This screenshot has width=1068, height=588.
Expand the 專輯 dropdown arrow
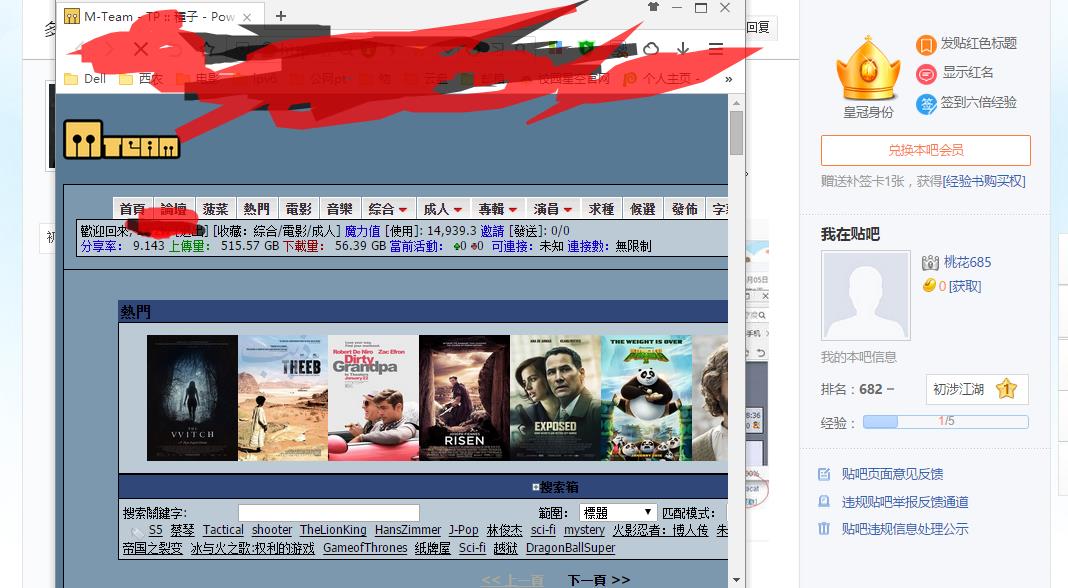(x=513, y=210)
